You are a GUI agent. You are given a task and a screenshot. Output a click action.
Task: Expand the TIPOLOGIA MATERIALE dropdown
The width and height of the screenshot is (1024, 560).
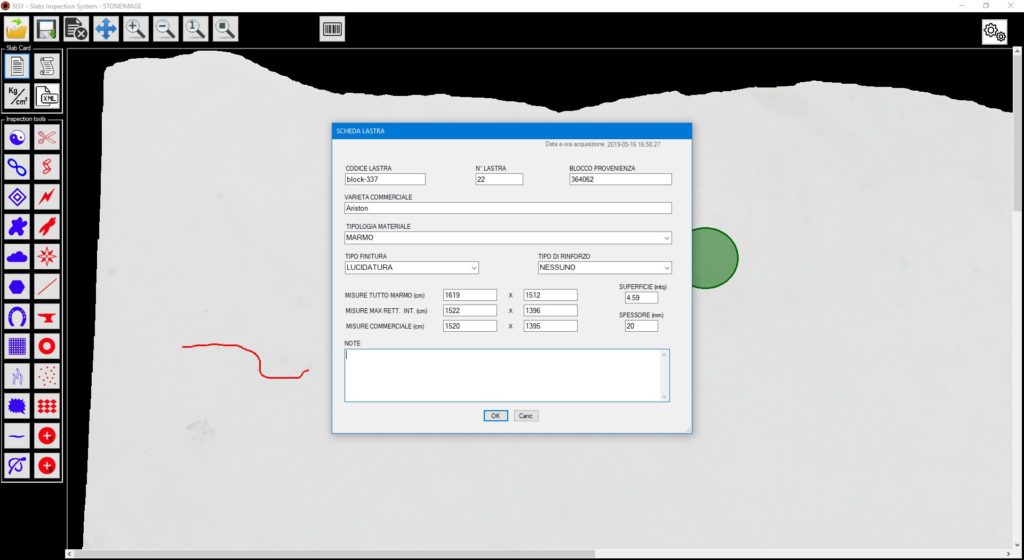[x=508, y=238]
